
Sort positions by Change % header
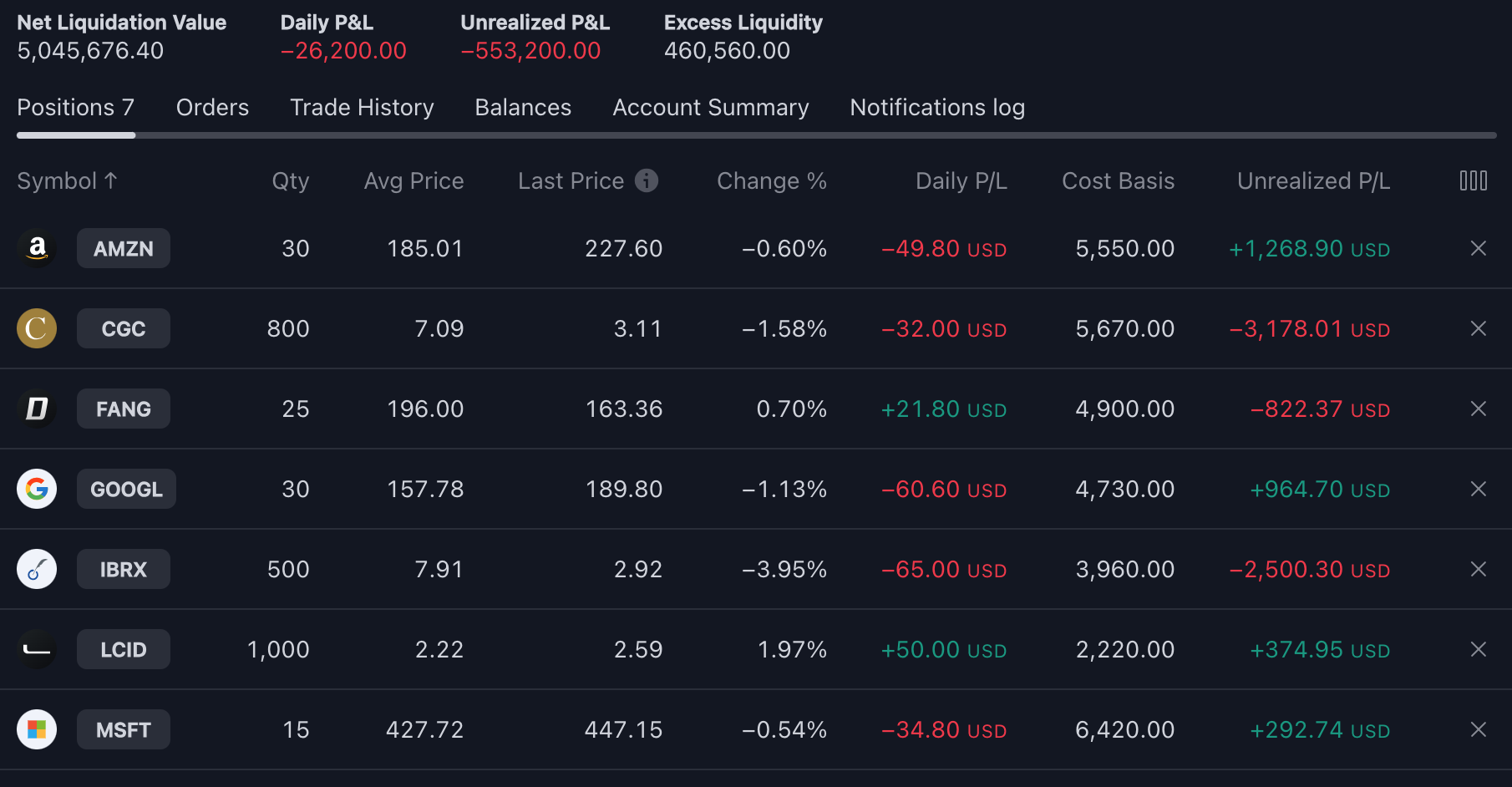point(771,180)
